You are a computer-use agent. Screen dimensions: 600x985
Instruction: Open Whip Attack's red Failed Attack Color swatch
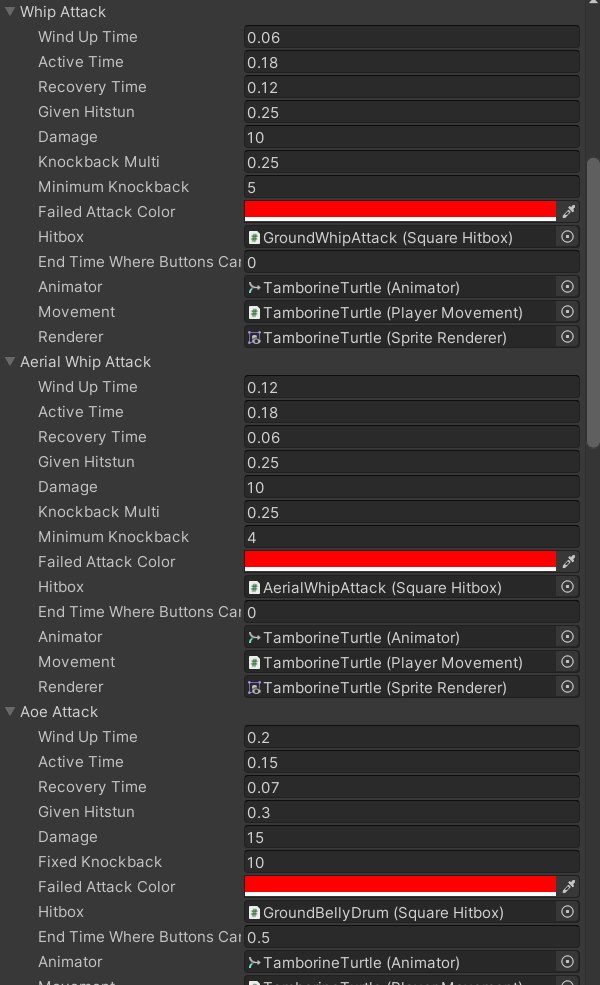(x=400, y=211)
